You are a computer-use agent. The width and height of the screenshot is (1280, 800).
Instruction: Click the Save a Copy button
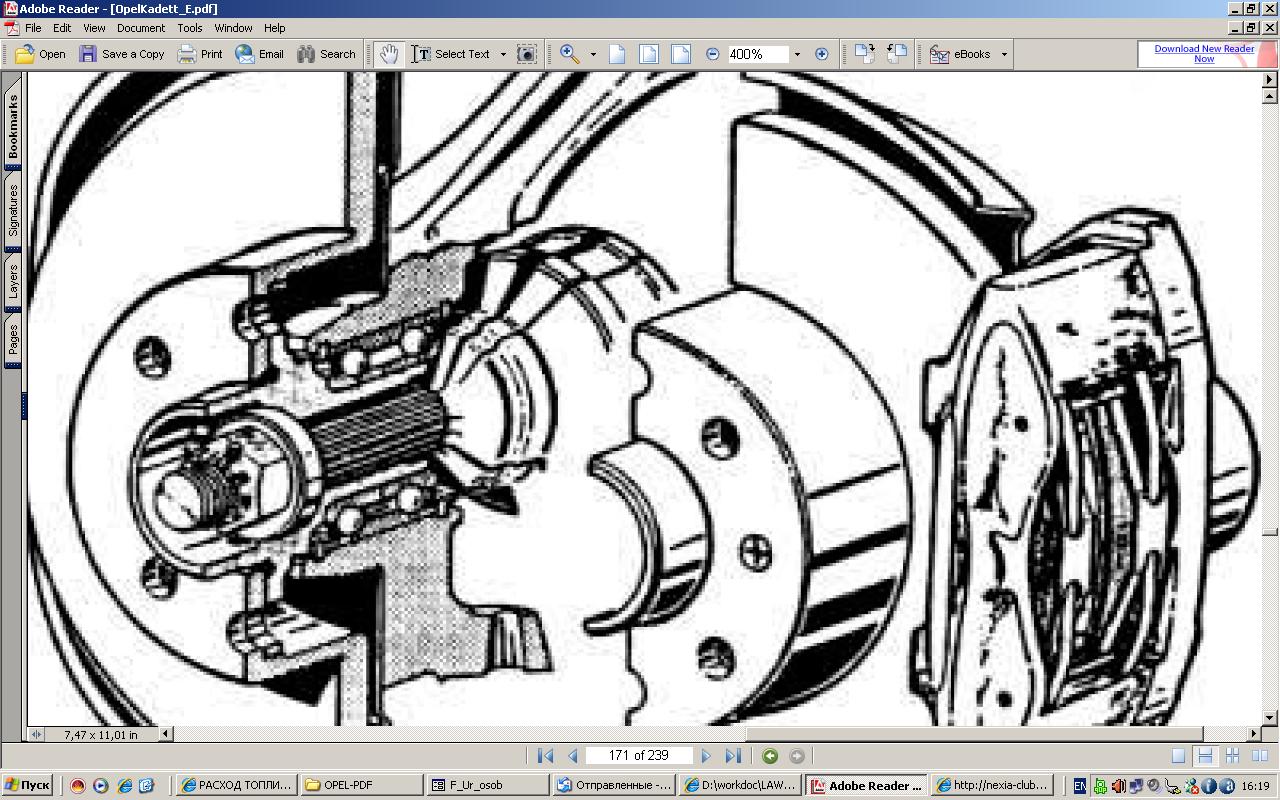pyautogui.click(x=122, y=54)
